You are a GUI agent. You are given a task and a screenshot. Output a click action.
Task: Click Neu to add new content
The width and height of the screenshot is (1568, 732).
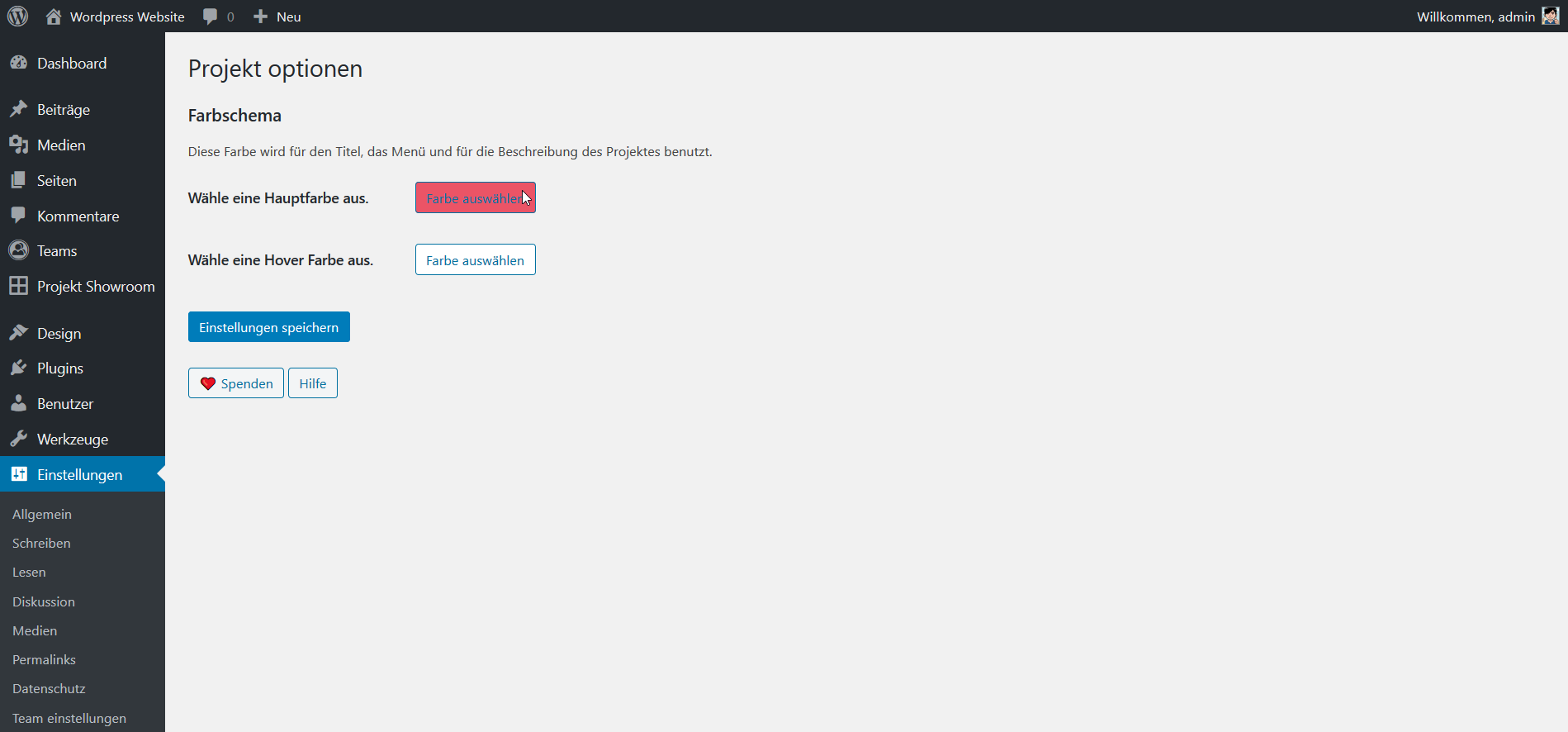pos(288,17)
